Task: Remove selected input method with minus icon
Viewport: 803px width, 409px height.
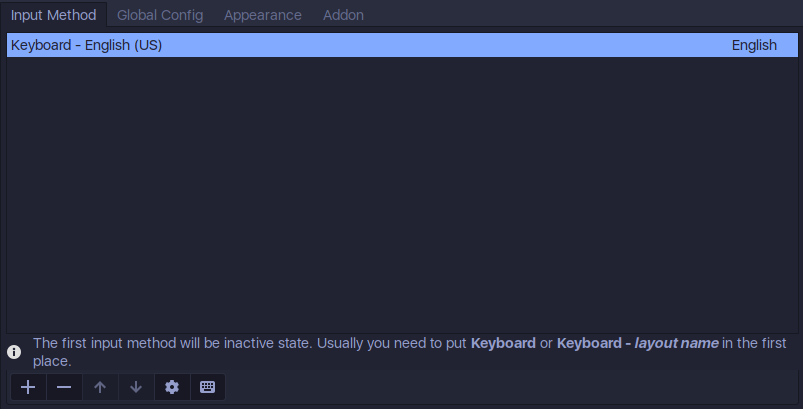Action: point(64,387)
